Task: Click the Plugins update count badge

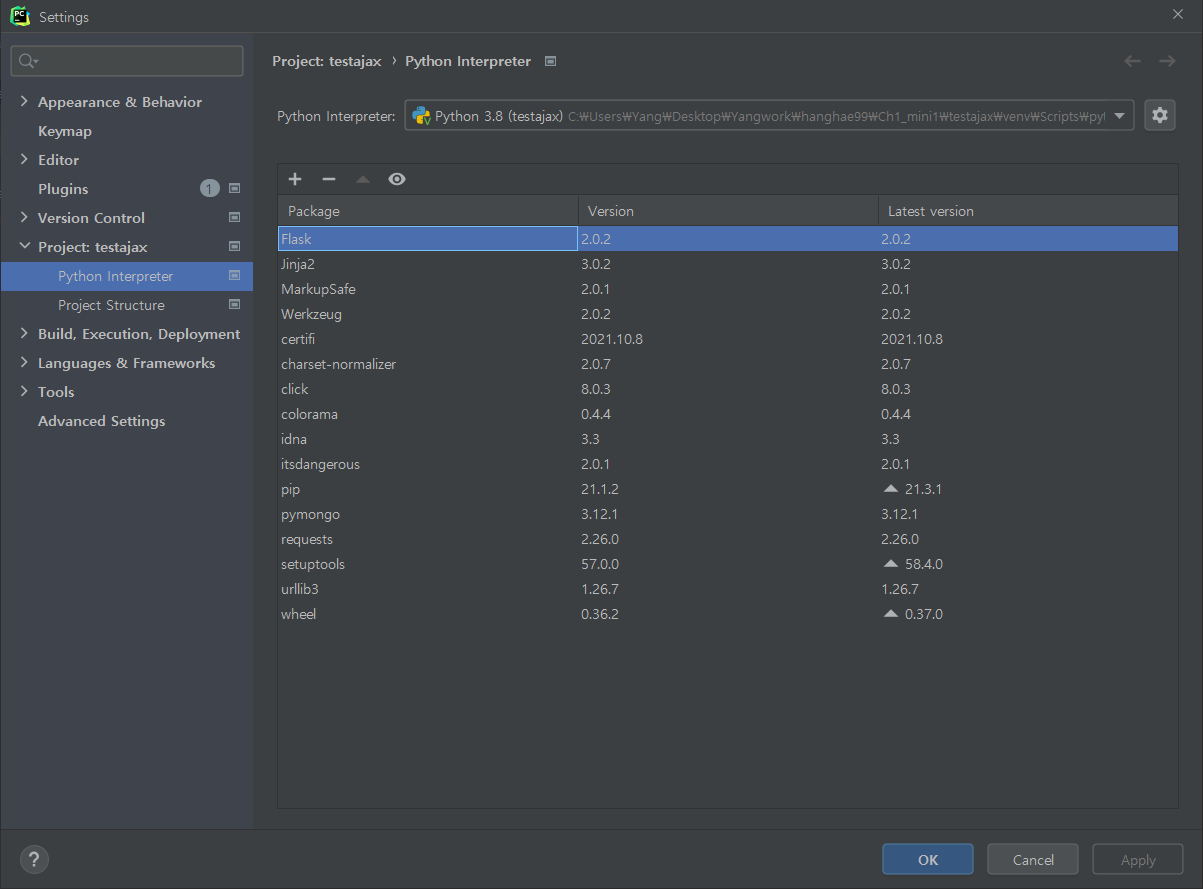Action: click(209, 188)
